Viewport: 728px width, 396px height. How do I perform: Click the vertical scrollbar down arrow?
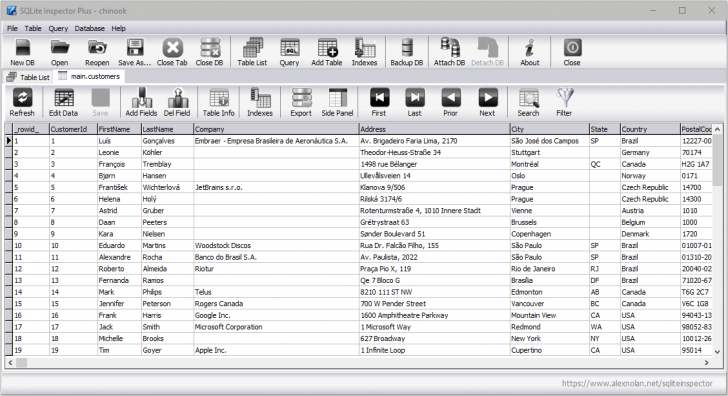click(x=717, y=351)
